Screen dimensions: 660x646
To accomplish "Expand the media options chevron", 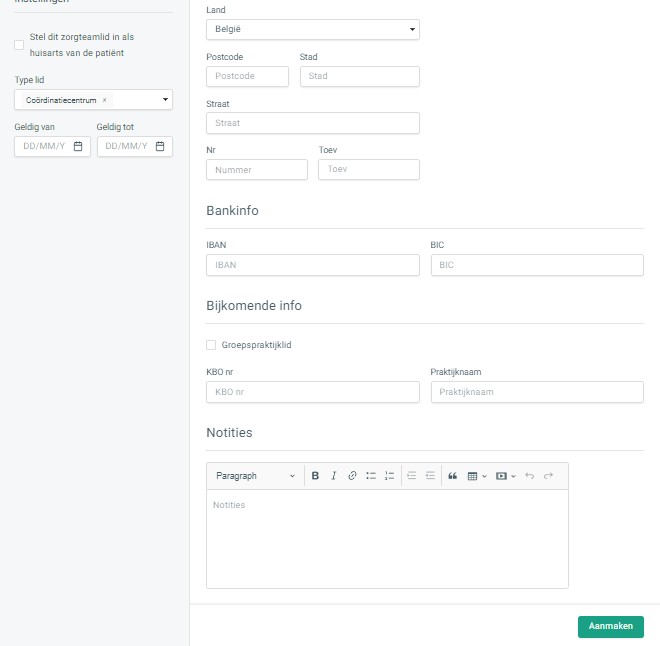I will coord(513,476).
